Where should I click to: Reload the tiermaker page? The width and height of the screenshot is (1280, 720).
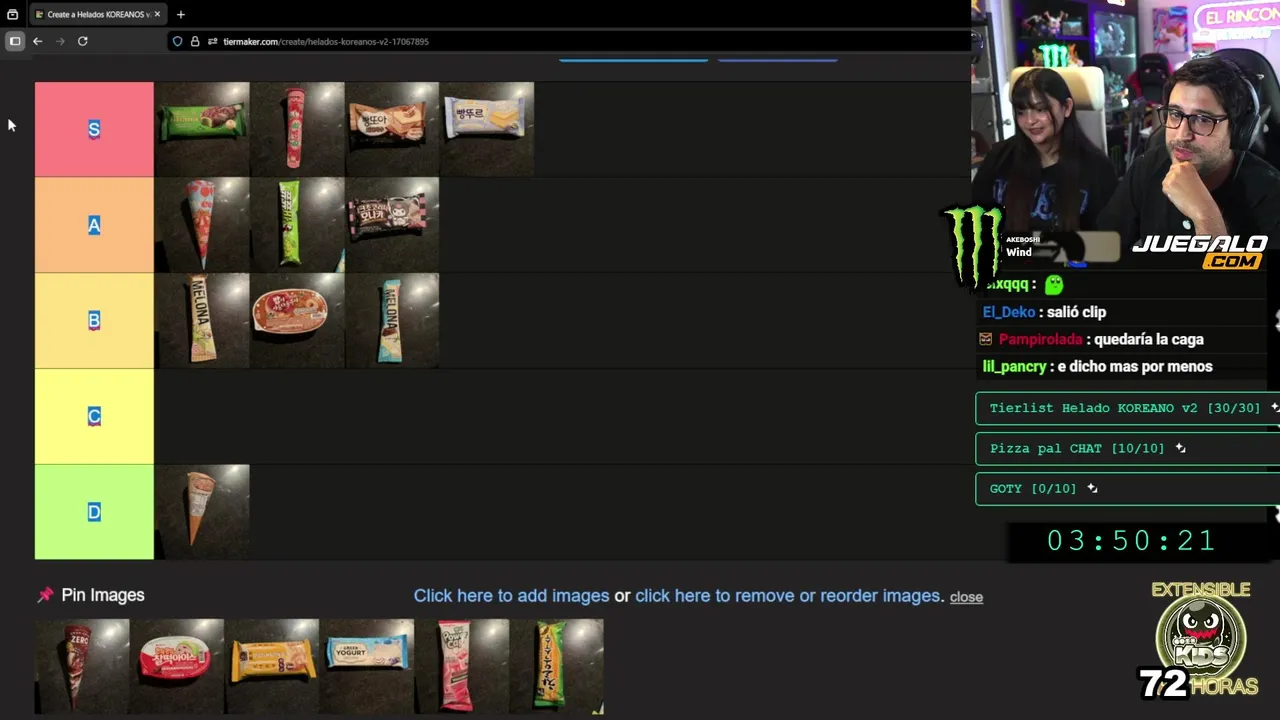tap(83, 41)
